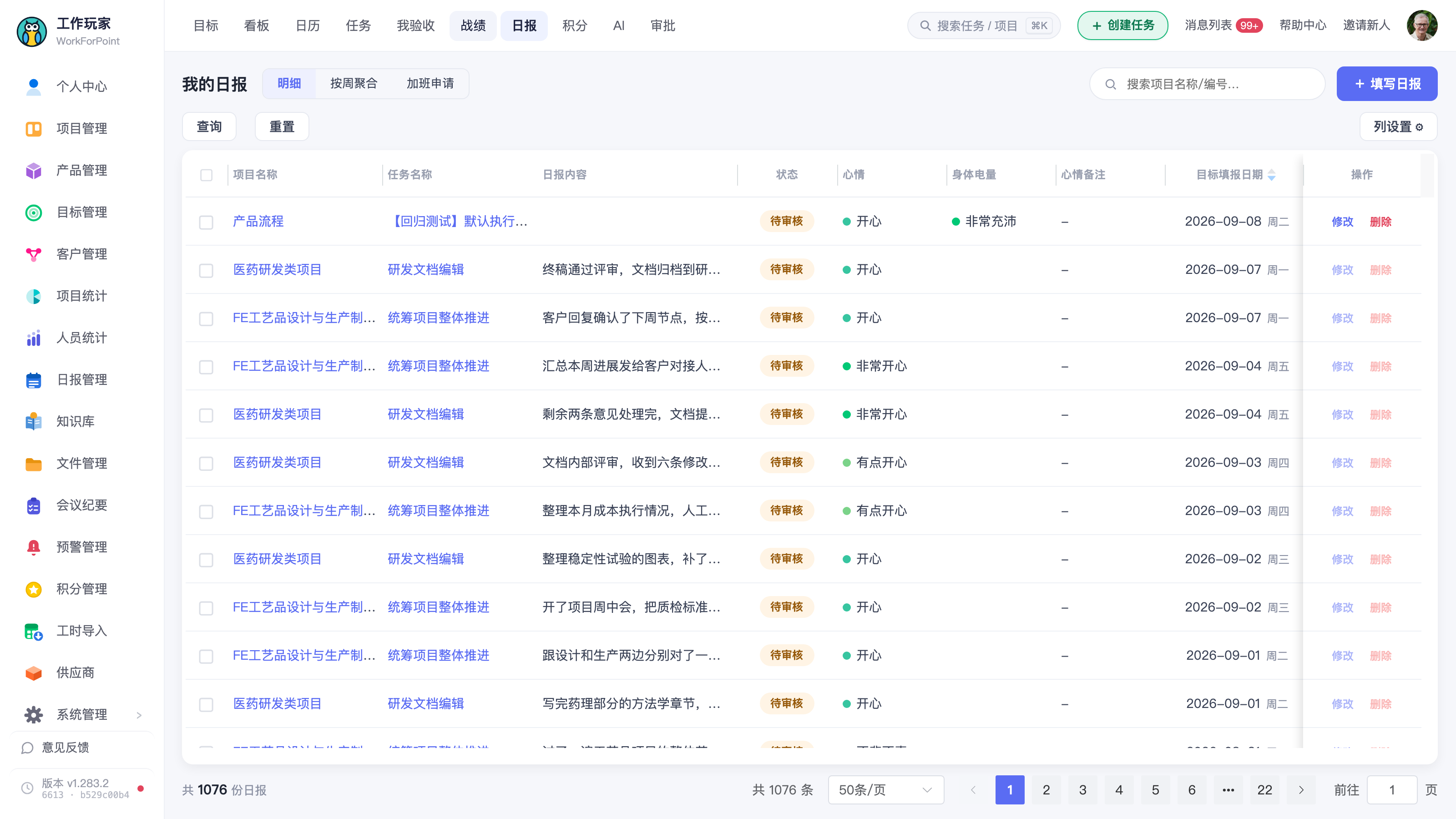Open the 战绩 top navigation item
This screenshot has width=1456, height=819.
tap(473, 25)
